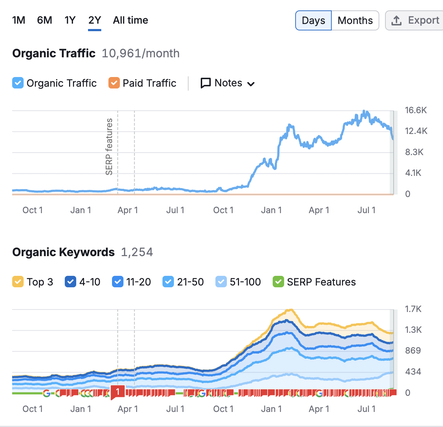Switch chart granularity to Months

[355, 21]
